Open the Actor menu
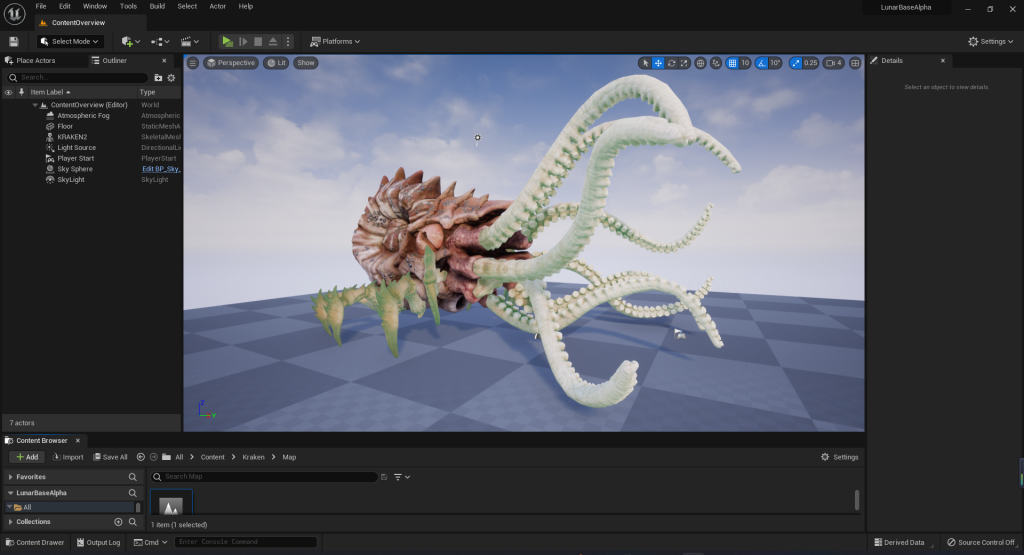Viewport: 1024px width, 555px height. 217,6
